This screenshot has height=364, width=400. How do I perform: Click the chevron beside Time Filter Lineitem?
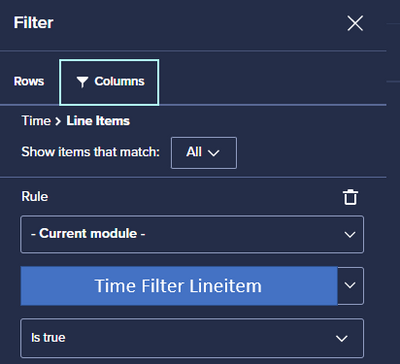click(350, 286)
